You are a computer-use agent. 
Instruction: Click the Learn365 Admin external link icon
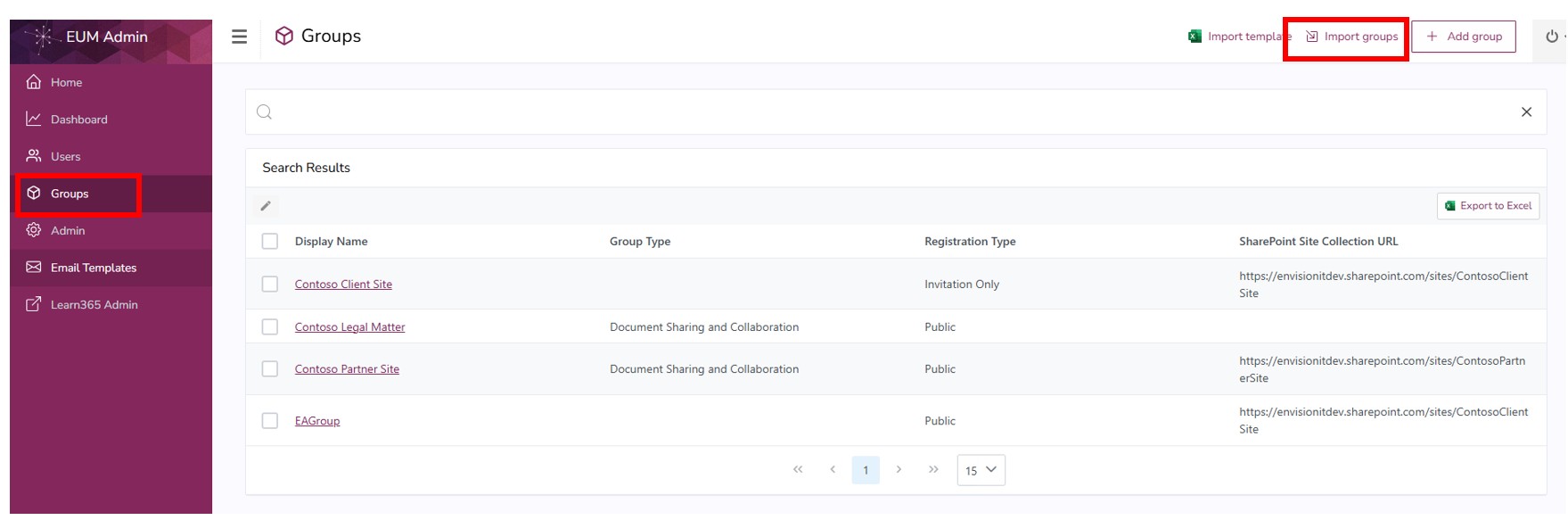(x=34, y=304)
